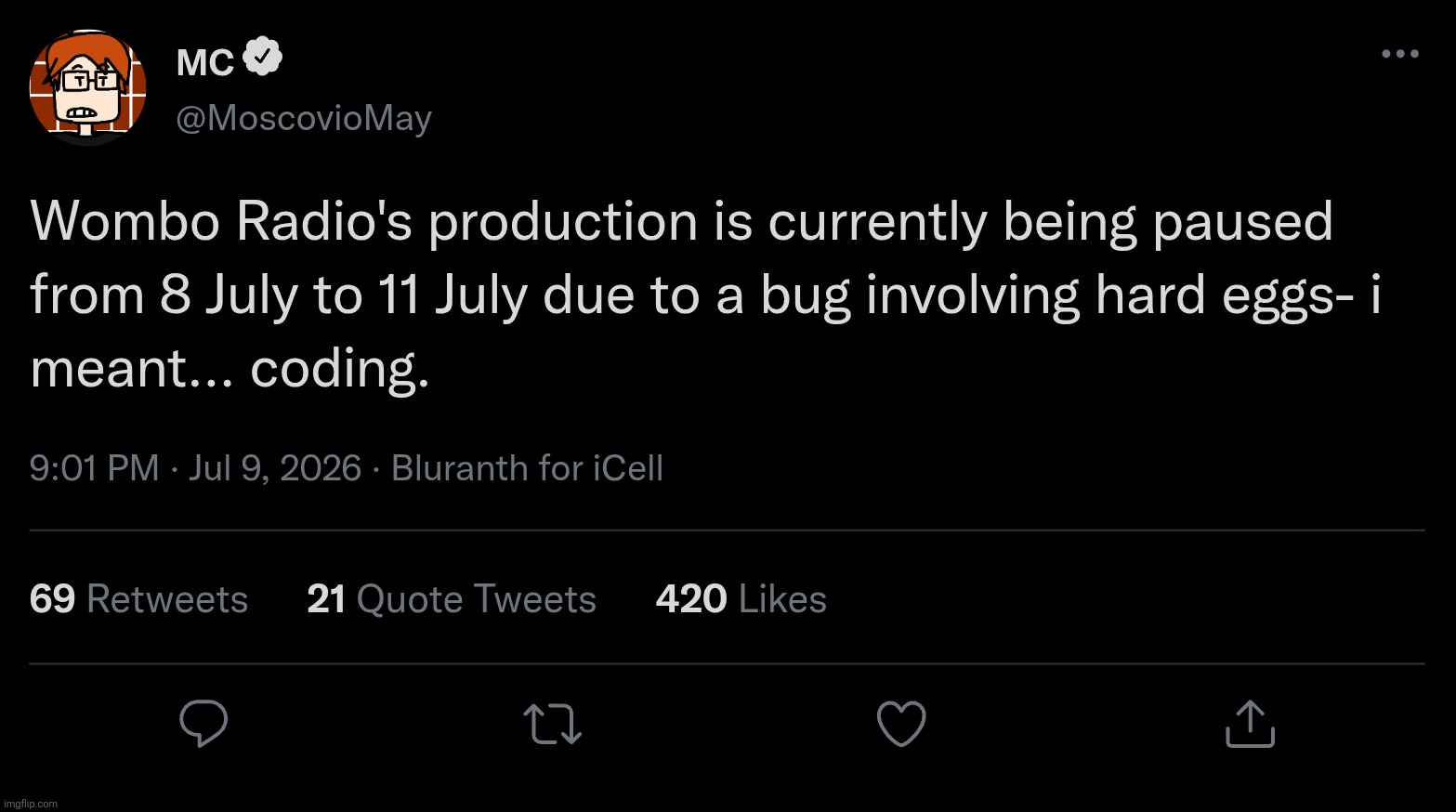The image size is (1456, 812).
Task: Retweet this post using the arrows icon
Action: tap(553, 725)
